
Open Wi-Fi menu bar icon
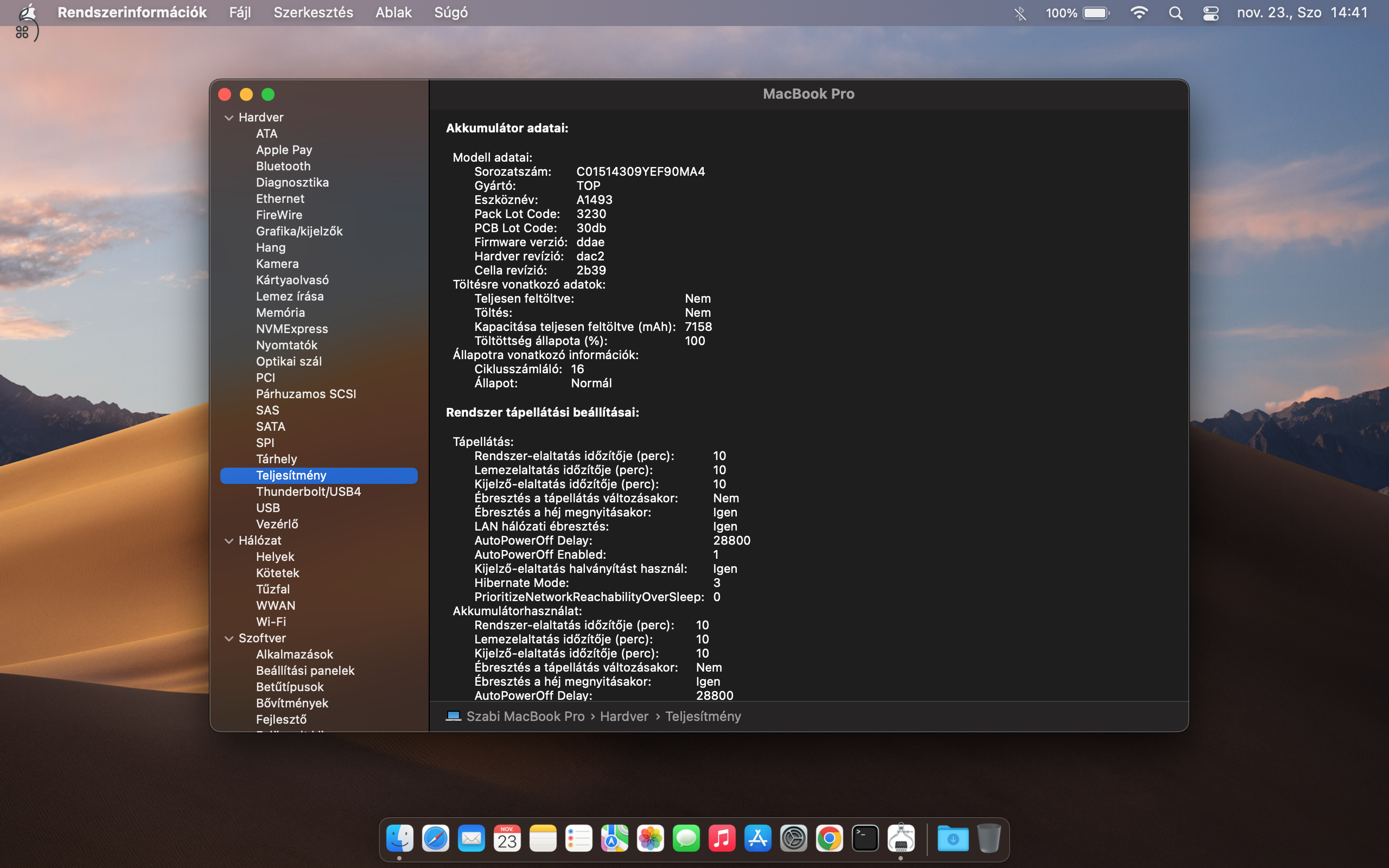click(x=1139, y=12)
